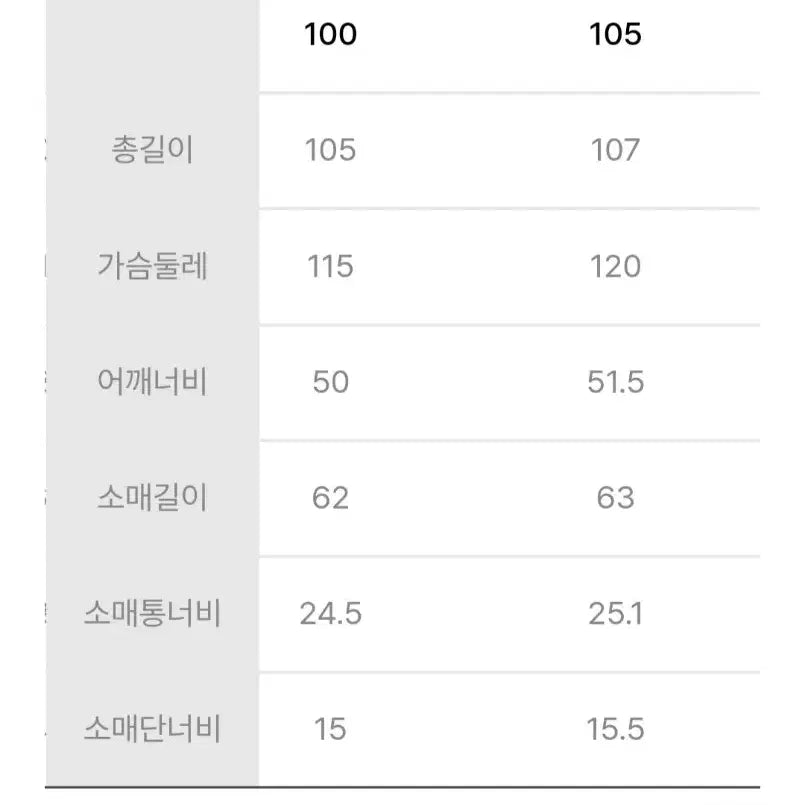
Task: Select the 가슴둘레 row label
Action: click(x=153, y=266)
